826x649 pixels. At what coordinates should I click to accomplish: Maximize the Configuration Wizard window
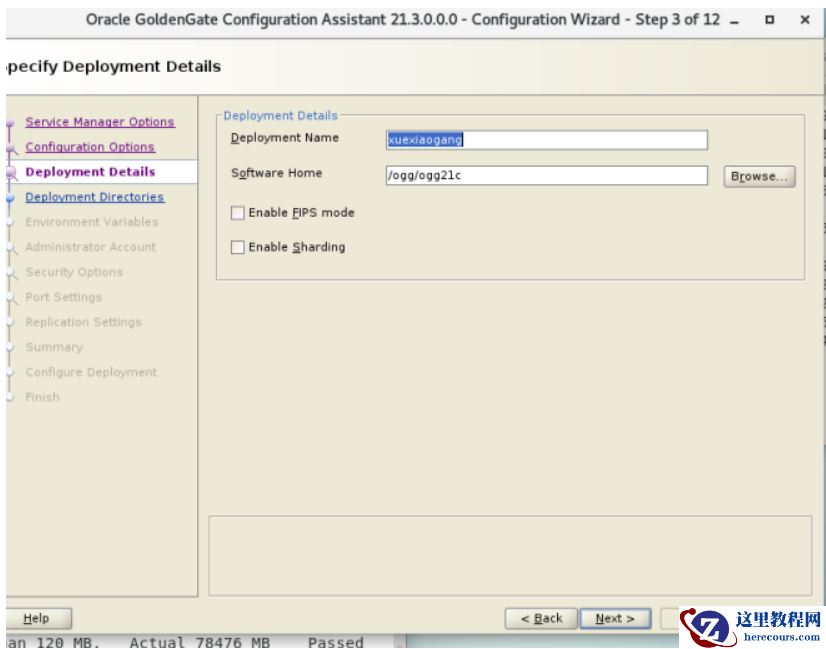(x=769, y=20)
